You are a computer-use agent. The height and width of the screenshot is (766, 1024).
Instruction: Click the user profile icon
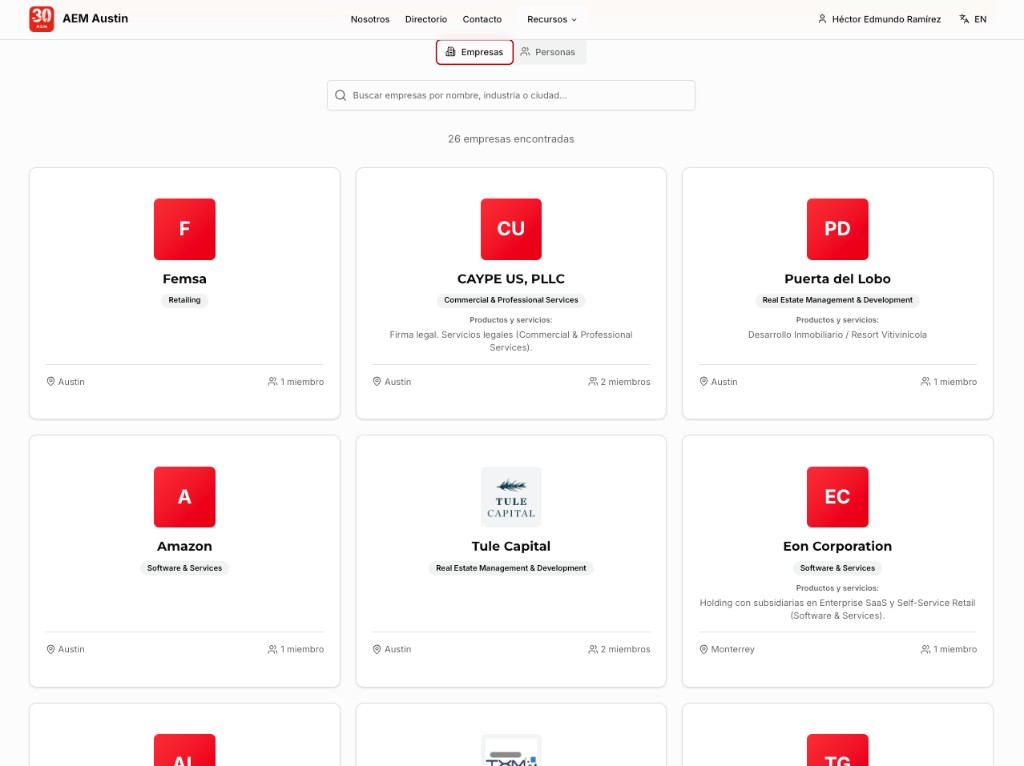(822, 19)
